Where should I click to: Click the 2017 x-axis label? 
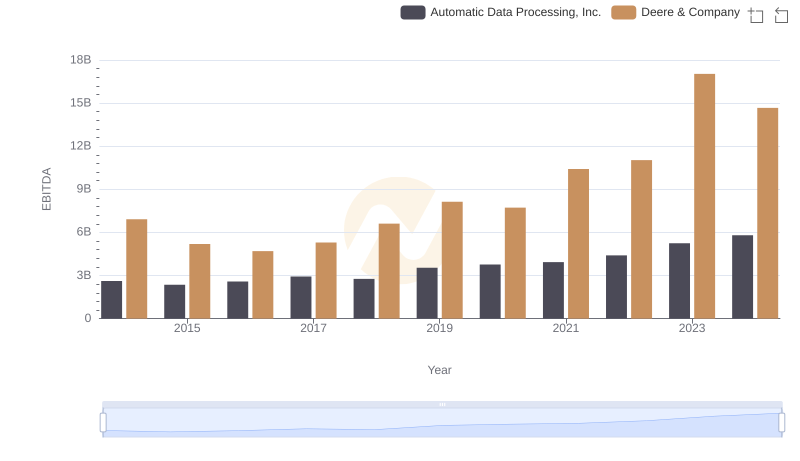pyautogui.click(x=313, y=328)
